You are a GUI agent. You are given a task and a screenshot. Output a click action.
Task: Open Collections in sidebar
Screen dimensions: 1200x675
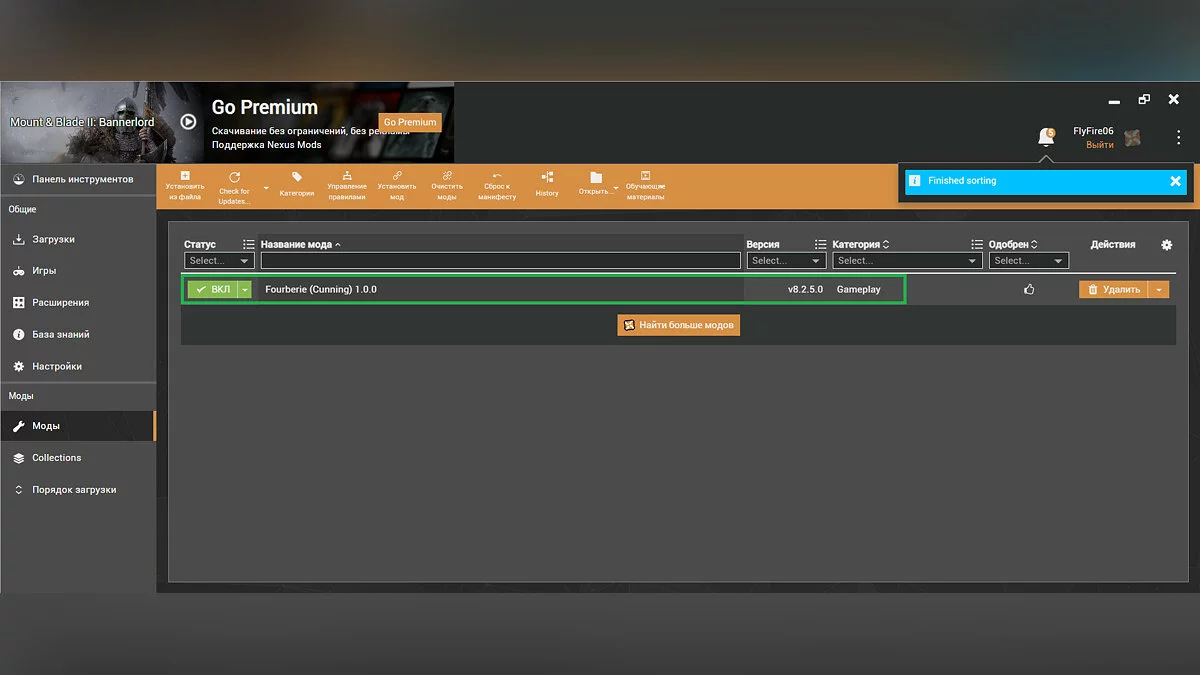click(x=78, y=458)
